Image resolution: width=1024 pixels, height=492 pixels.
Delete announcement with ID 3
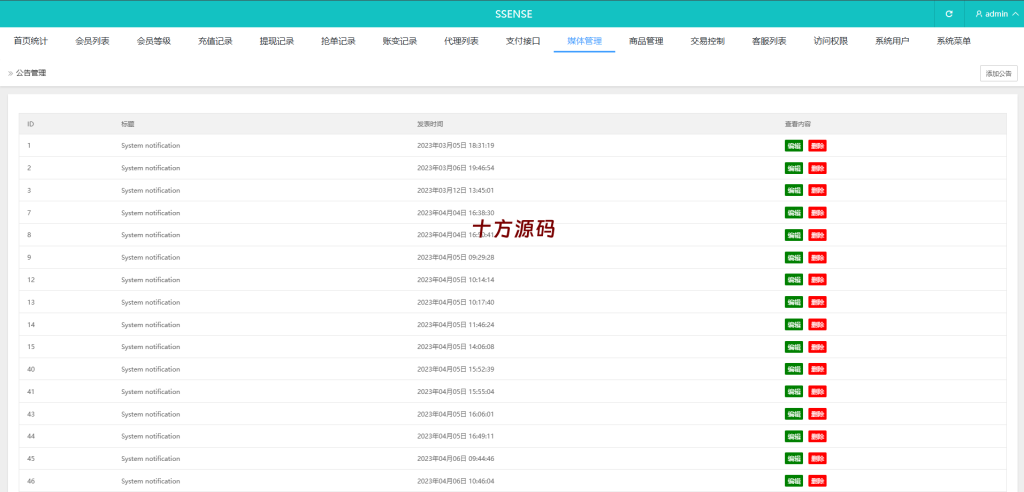817,190
